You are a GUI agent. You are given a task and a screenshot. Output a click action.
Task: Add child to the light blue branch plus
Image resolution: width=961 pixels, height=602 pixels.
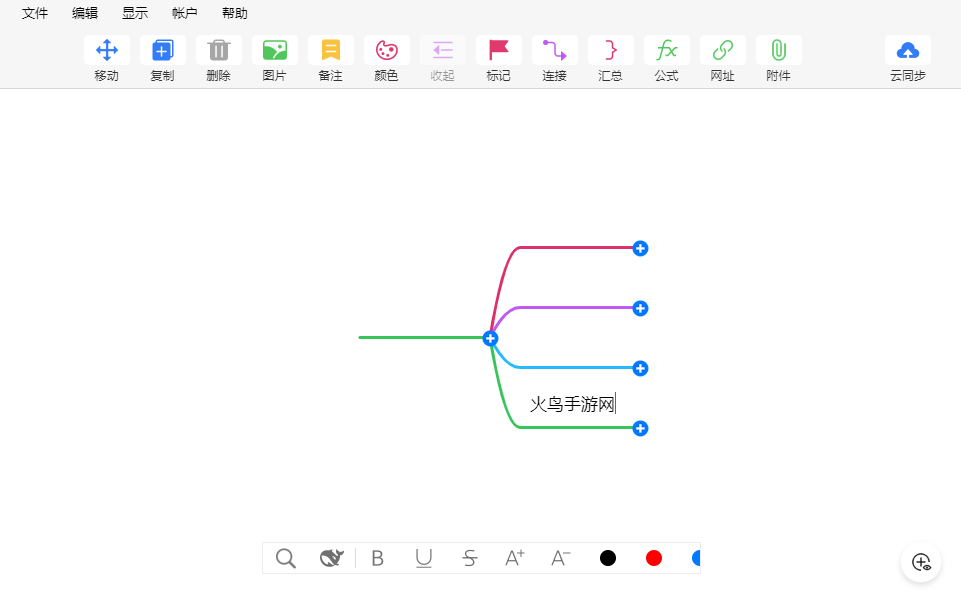[640, 368]
